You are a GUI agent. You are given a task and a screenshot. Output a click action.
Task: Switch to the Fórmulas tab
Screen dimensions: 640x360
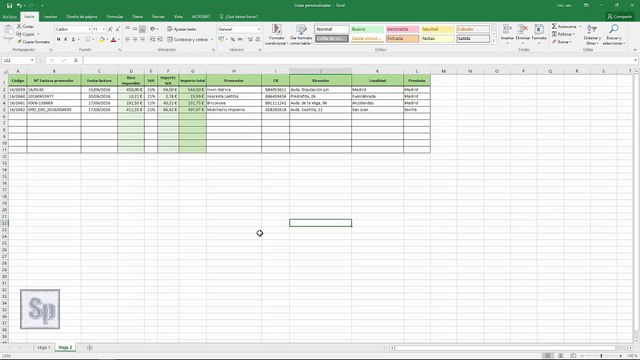pos(115,17)
